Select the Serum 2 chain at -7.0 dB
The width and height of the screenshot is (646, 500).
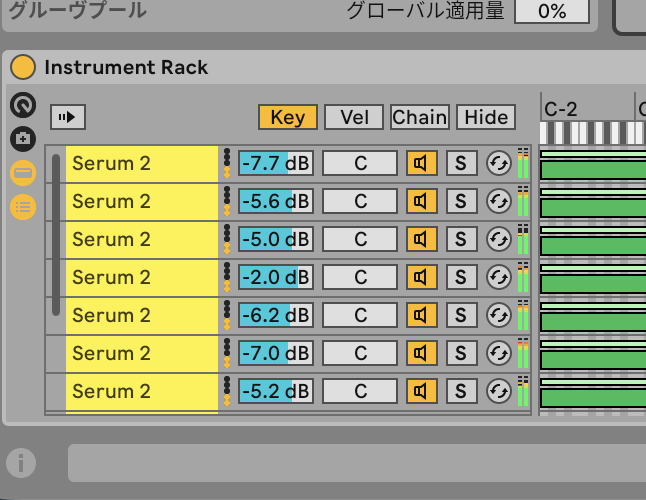[142, 353]
